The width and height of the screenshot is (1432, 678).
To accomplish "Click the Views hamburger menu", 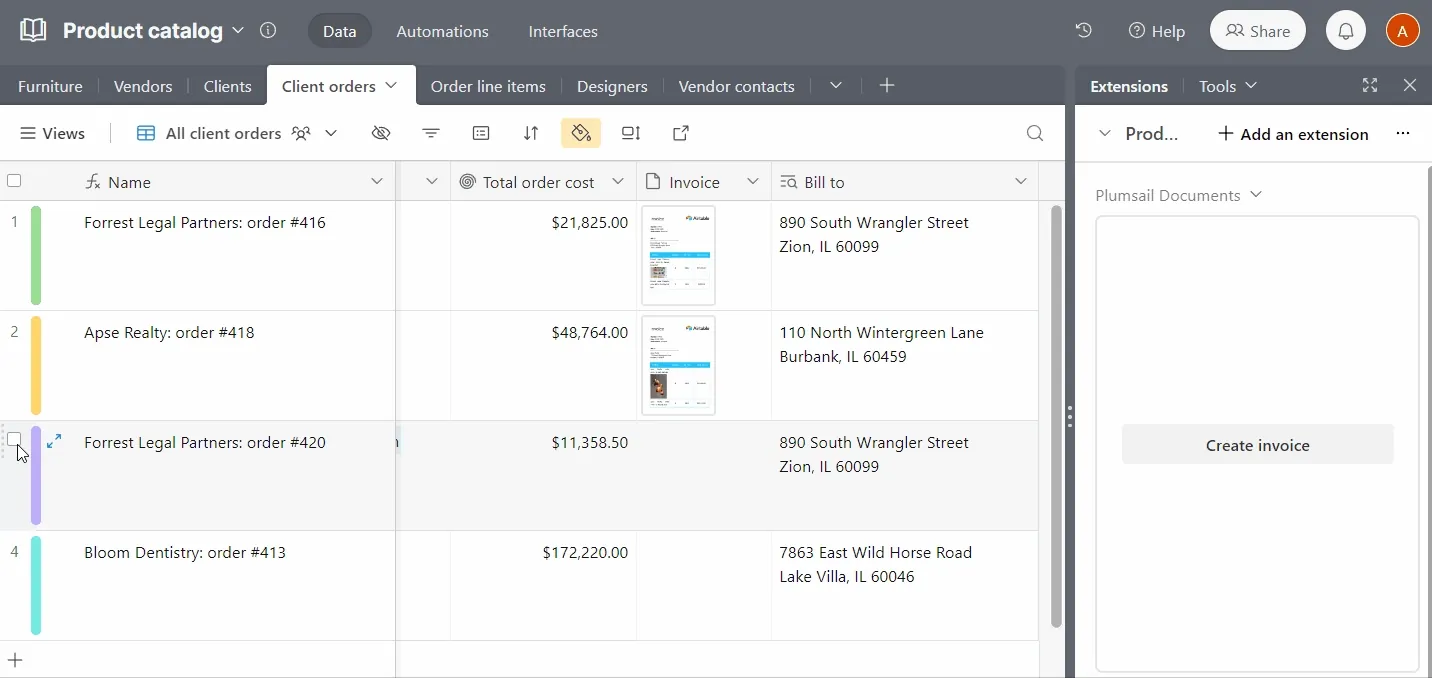I will pos(52,133).
